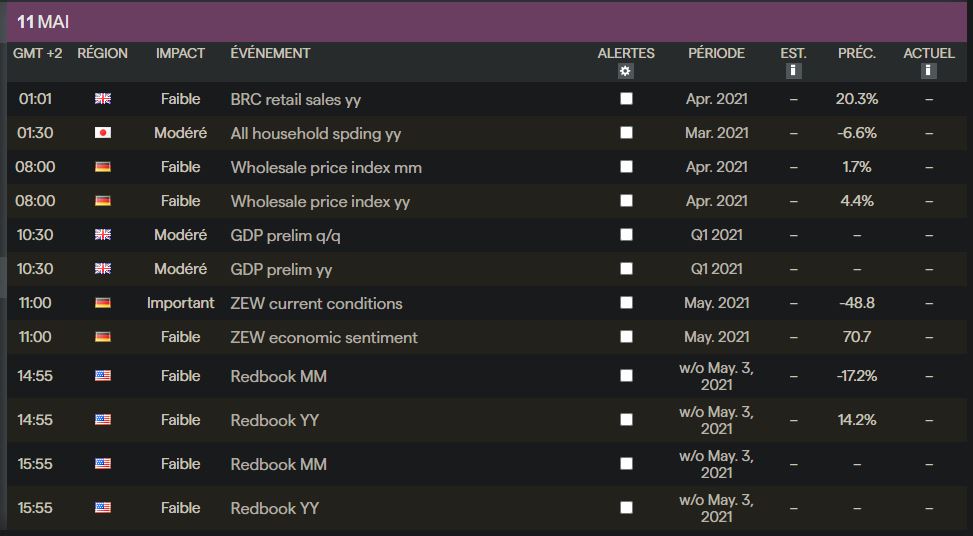The width and height of the screenshot is (973, 536).
Task: Click Japan flag for household spending row
Action: click(102, 133)
